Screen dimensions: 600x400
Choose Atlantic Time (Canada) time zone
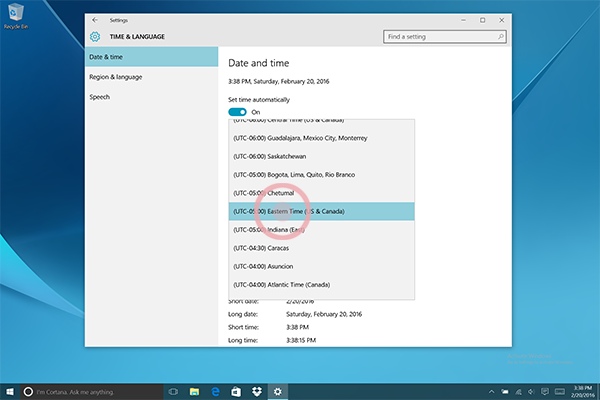pos(321,285)
